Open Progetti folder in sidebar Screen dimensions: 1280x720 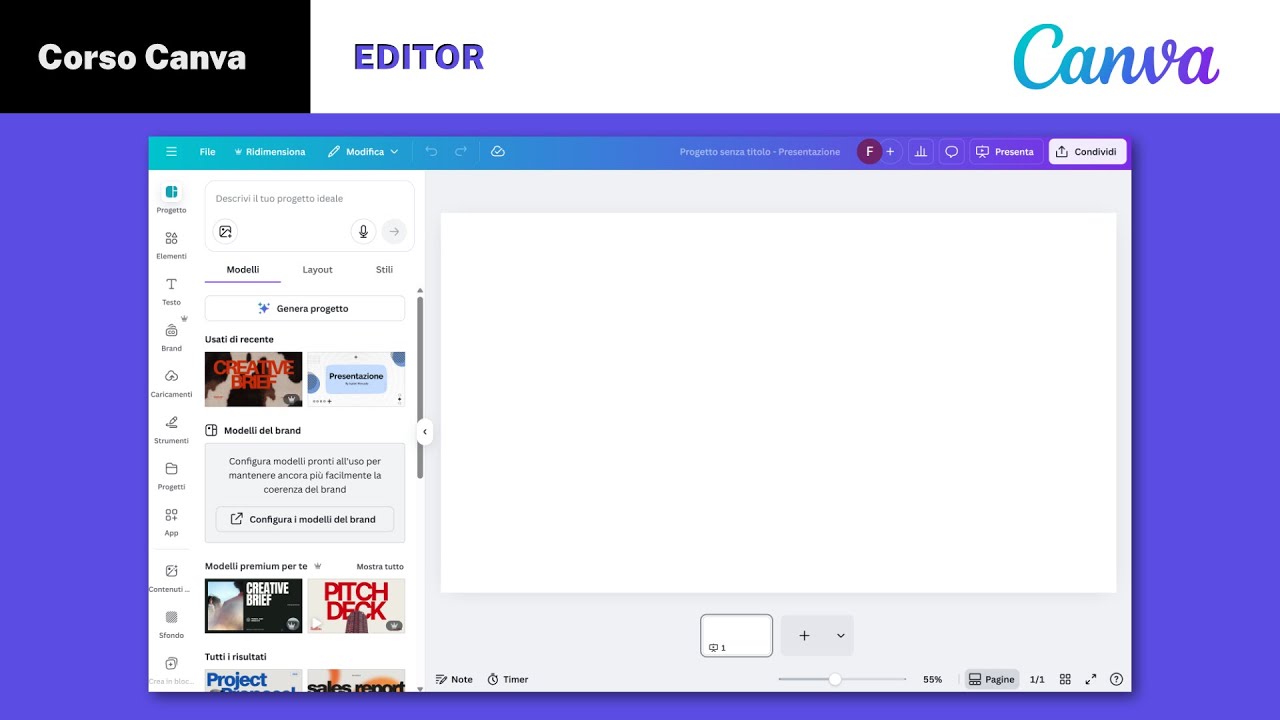coord(171,474)
